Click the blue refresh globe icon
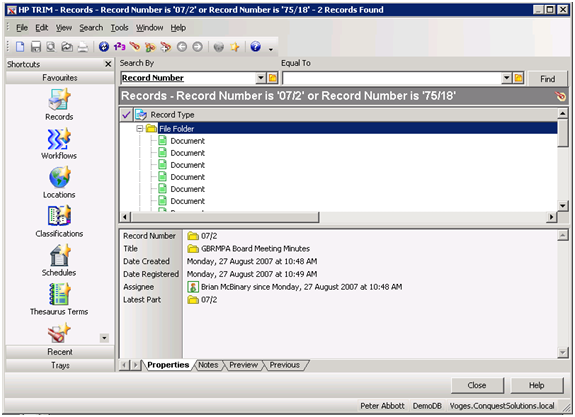Viewport: 575px width, 417px height. coord(104,47)
